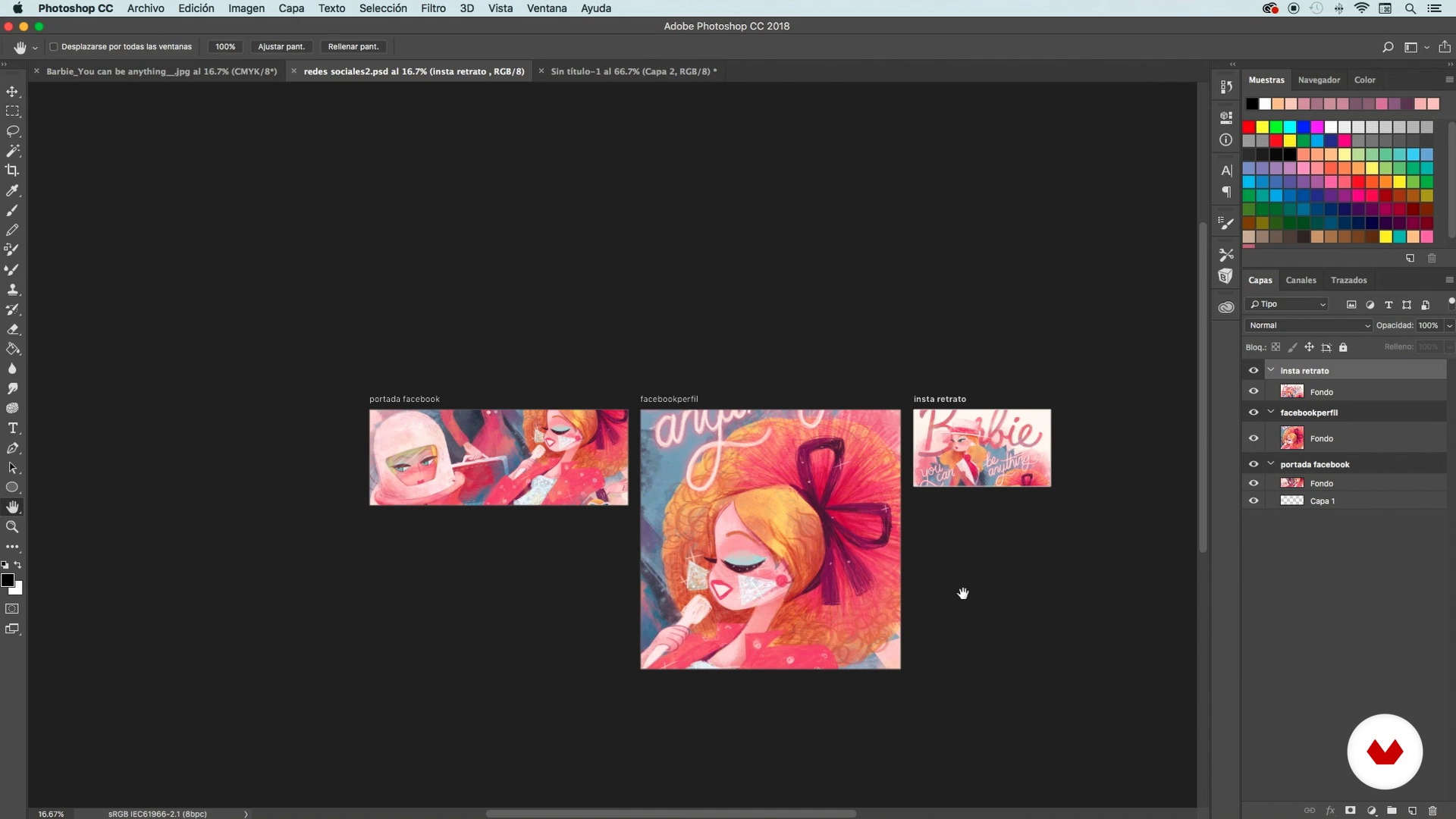This screenshot has width=1456, height=819.
Task: Collapse the 'facebookperfil' artboard group
Action: coord(1271,412)
